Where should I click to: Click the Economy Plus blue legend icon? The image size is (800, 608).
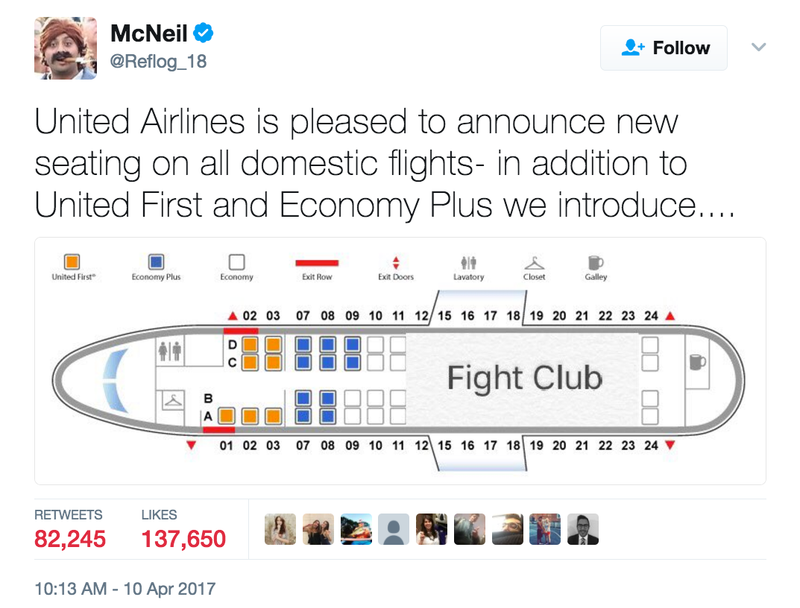pyautogui.click(x=156, y=262)
